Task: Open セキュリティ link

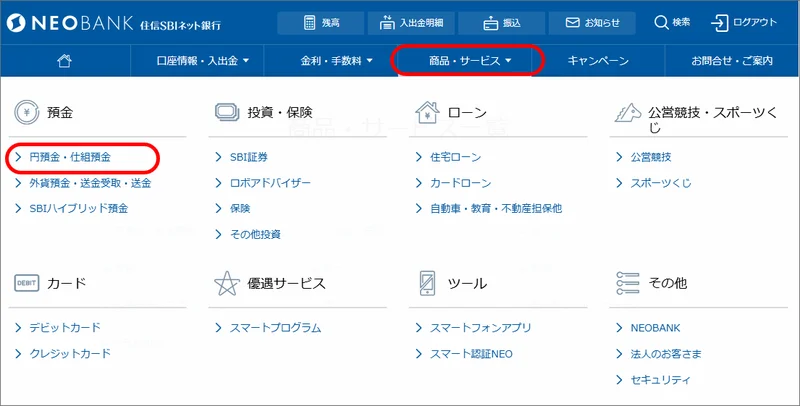Action: 660,379
